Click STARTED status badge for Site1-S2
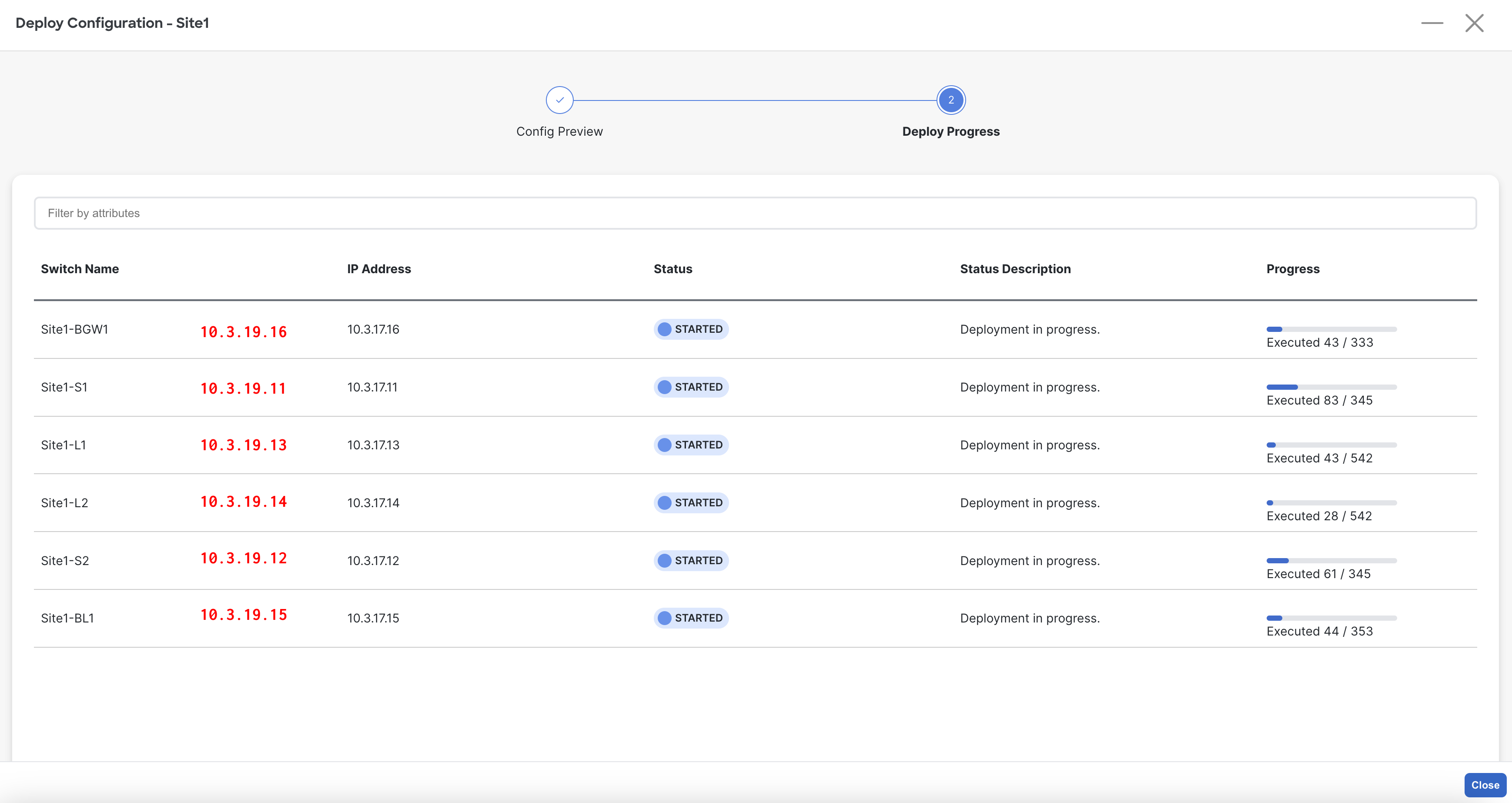Viewport: 1512px width, 803px height. (x=691, y=561)
